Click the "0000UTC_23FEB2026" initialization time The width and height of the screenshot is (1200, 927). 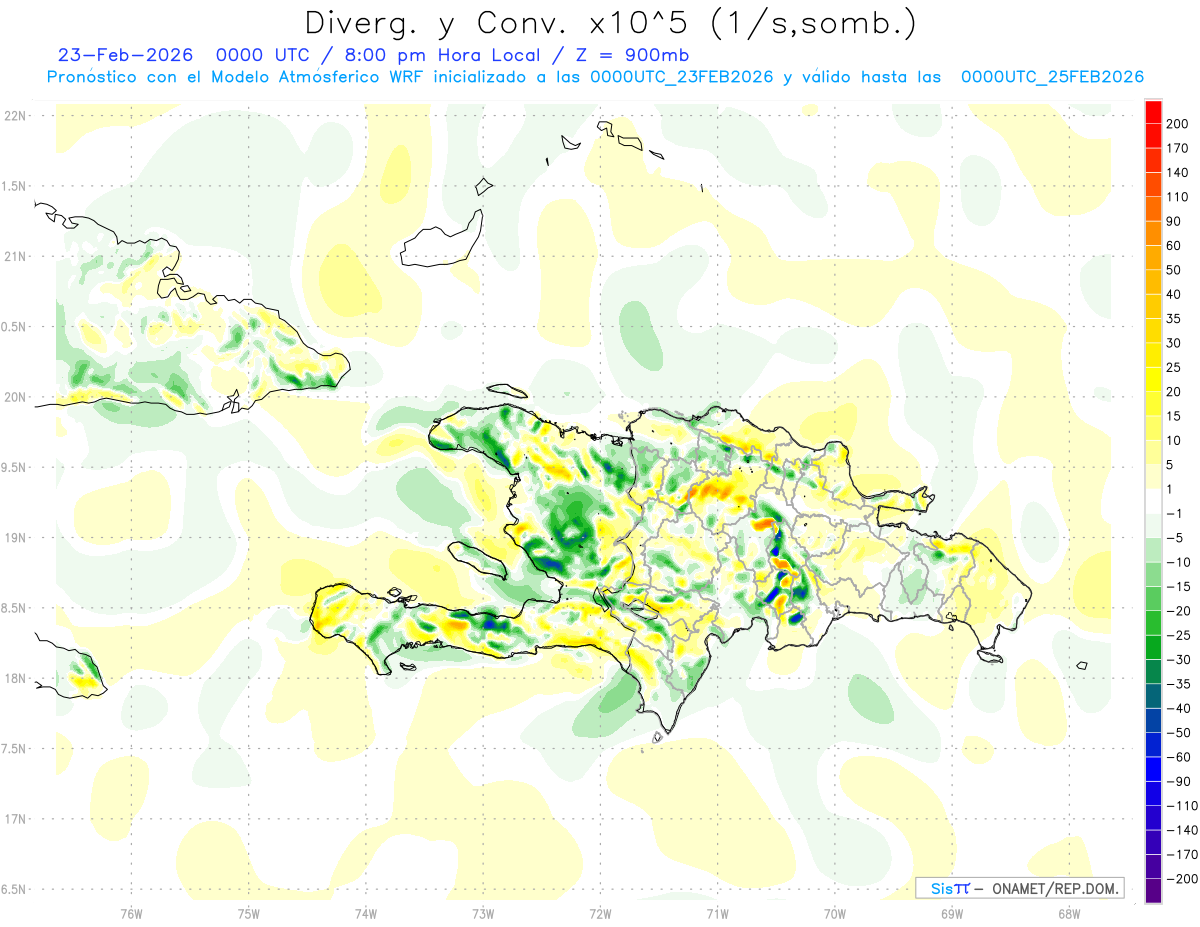[682, 77]
